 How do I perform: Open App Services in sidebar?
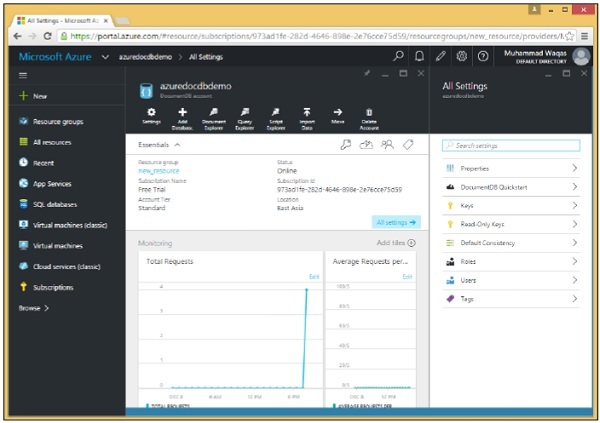45,183
